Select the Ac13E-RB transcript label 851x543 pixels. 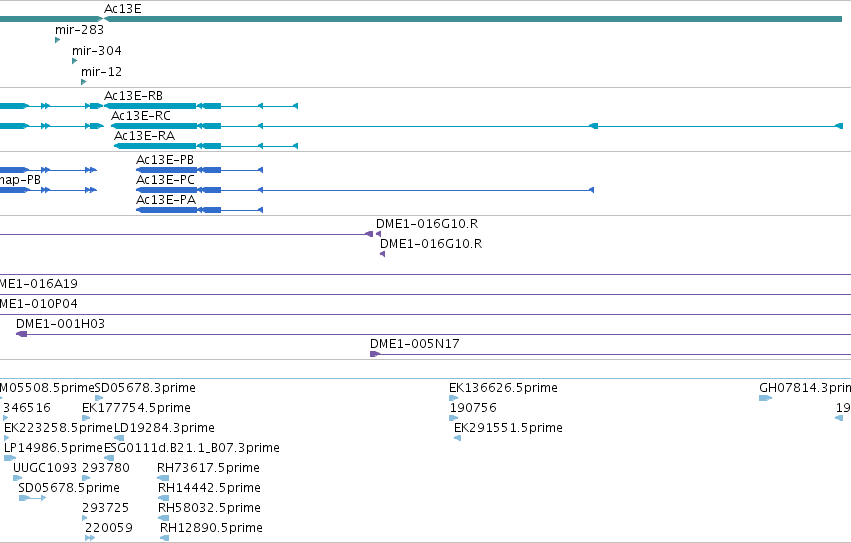click(134, 96)
